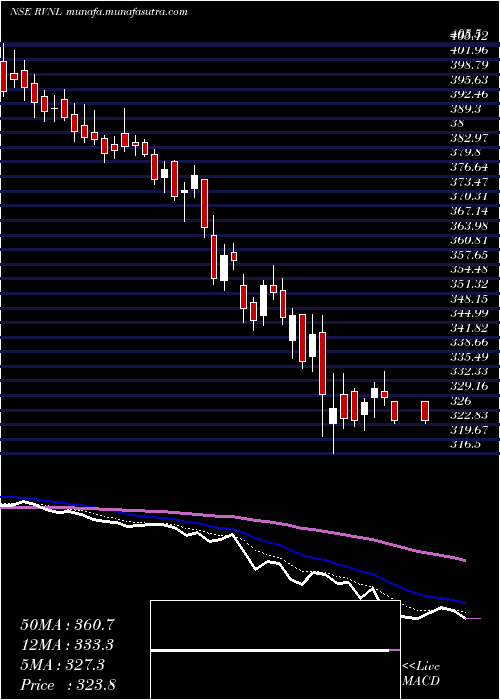The image size is (500, 700).
Task: Click the 354.48 price axis label
Action: click(468, 269)
